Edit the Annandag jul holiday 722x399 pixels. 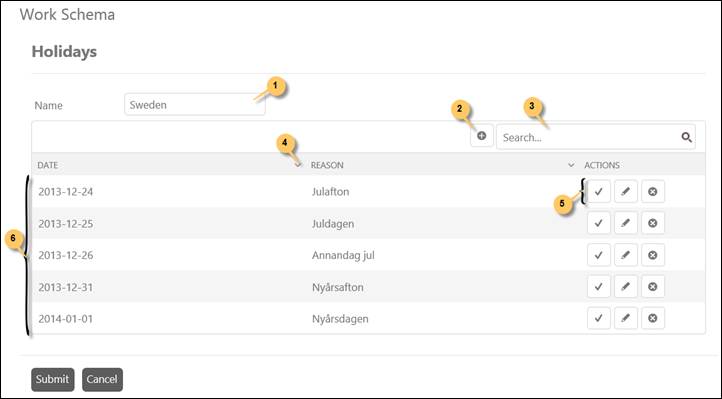(x=625, y=255)
